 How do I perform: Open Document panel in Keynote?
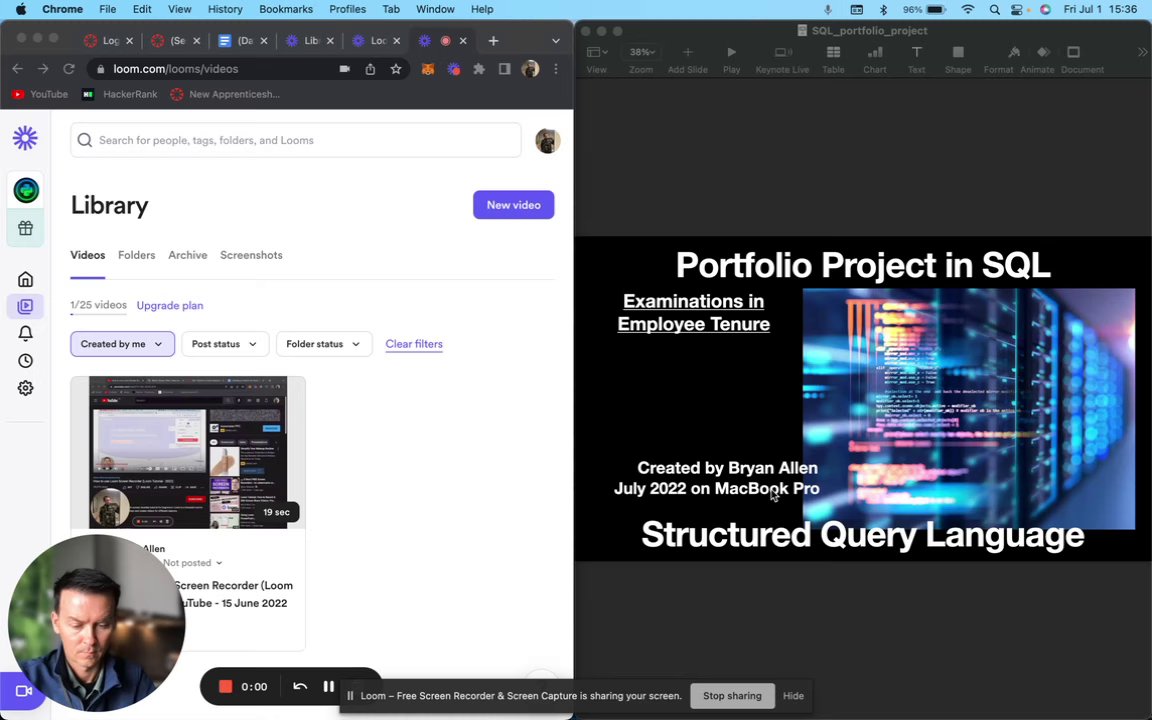click(x=1082, y=59)
